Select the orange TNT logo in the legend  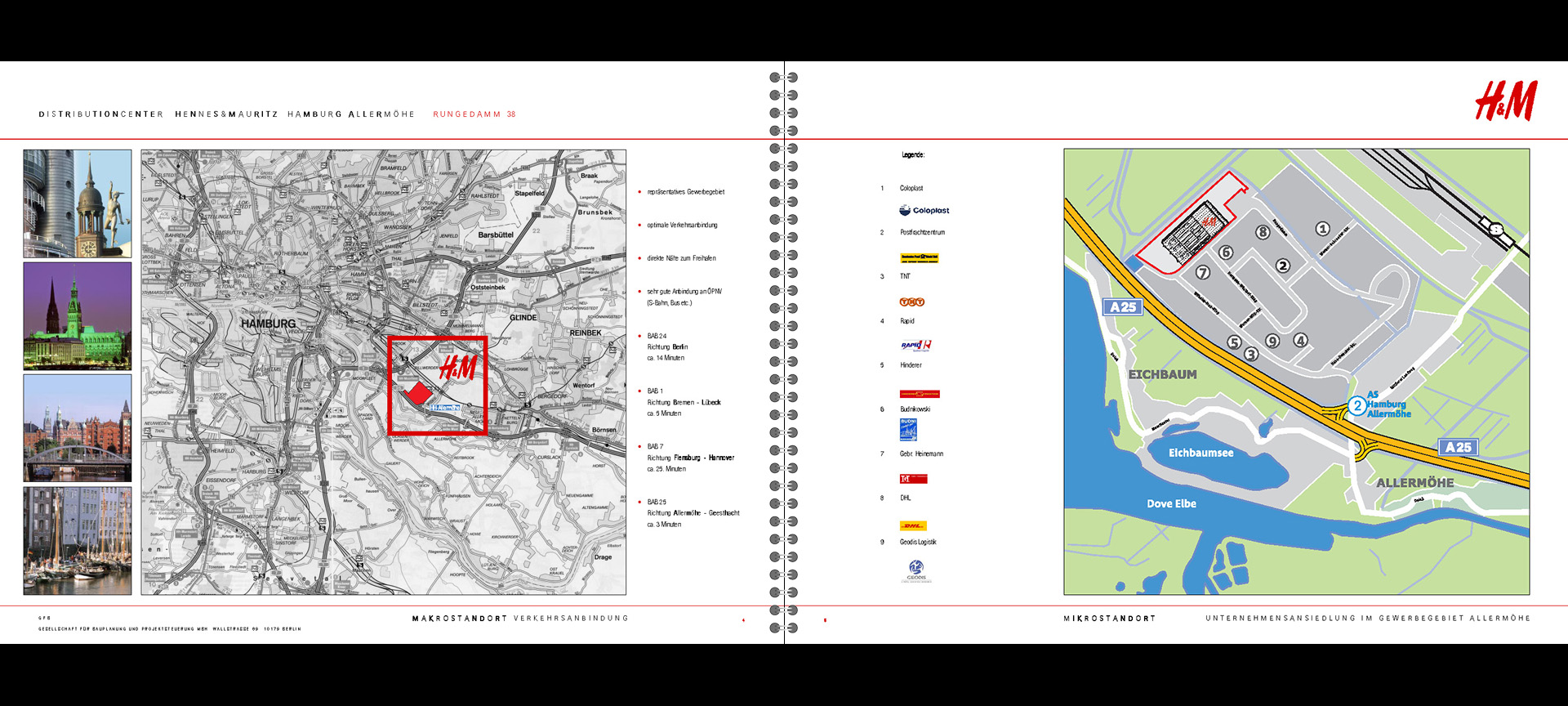pos(911,302)
